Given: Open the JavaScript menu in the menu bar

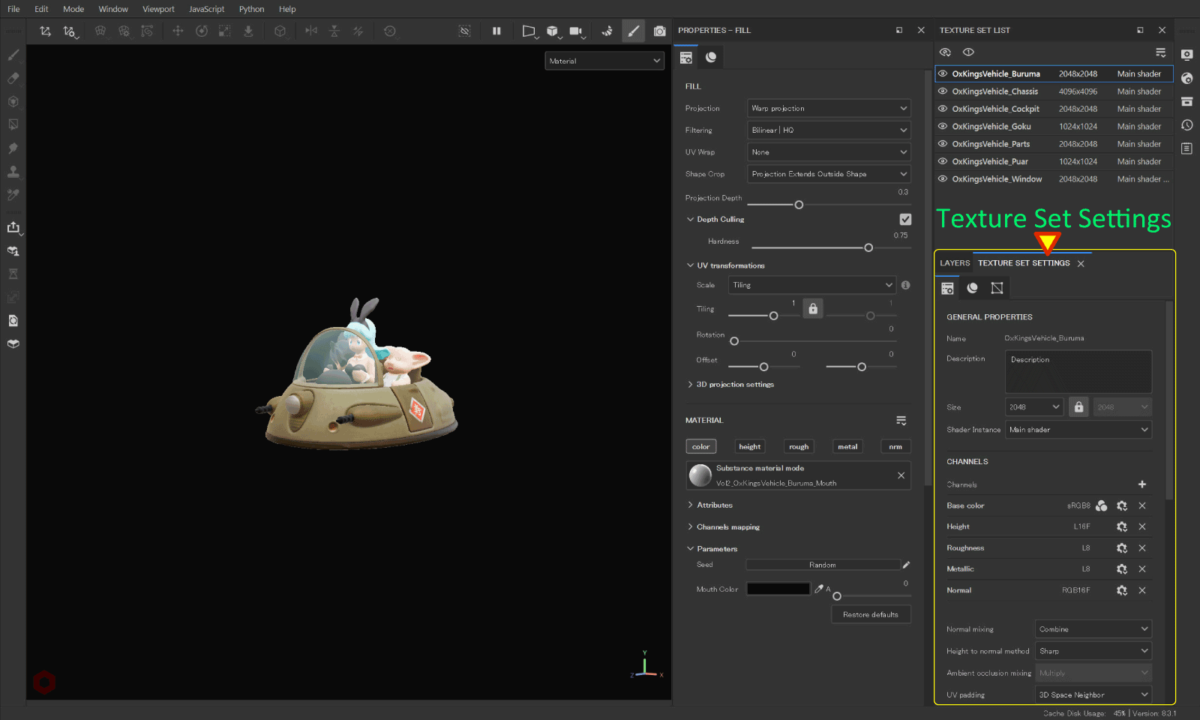Looking at the screenshot, I should pos(206,9).
